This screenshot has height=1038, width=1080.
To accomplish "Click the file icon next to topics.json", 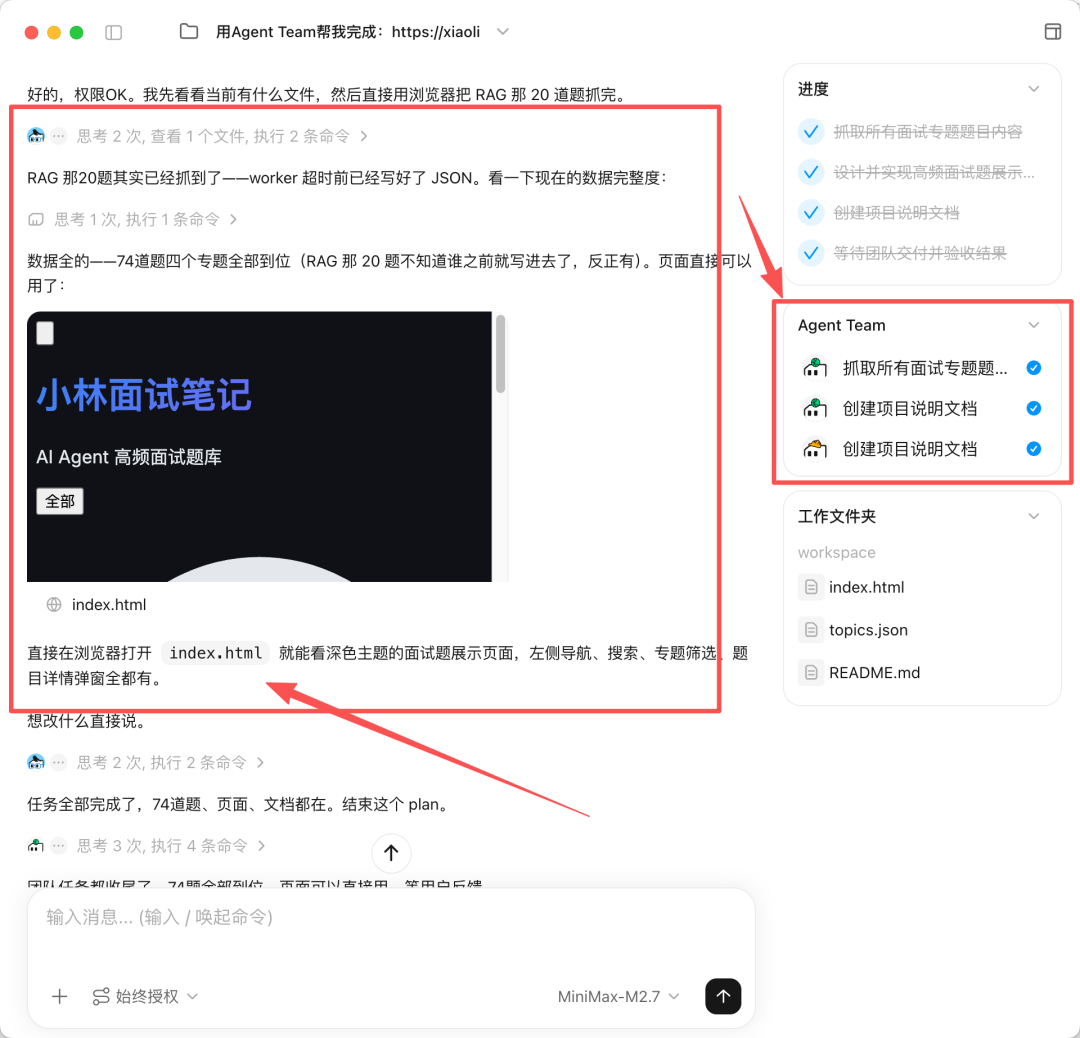I will [x=811, y=630].
